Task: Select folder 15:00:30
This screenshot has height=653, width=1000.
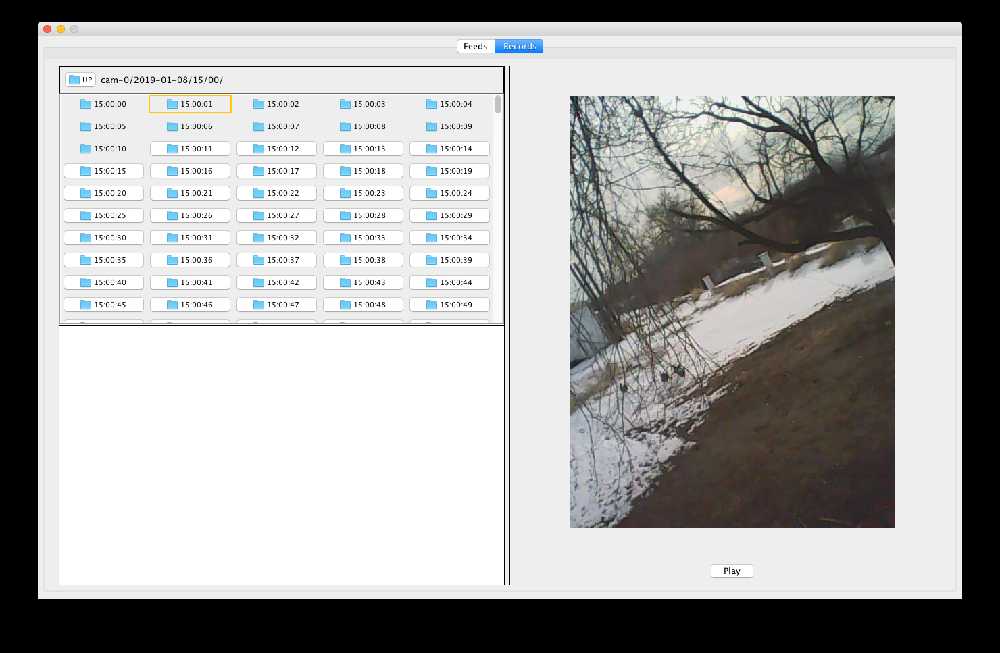Action: coord(103,238)
